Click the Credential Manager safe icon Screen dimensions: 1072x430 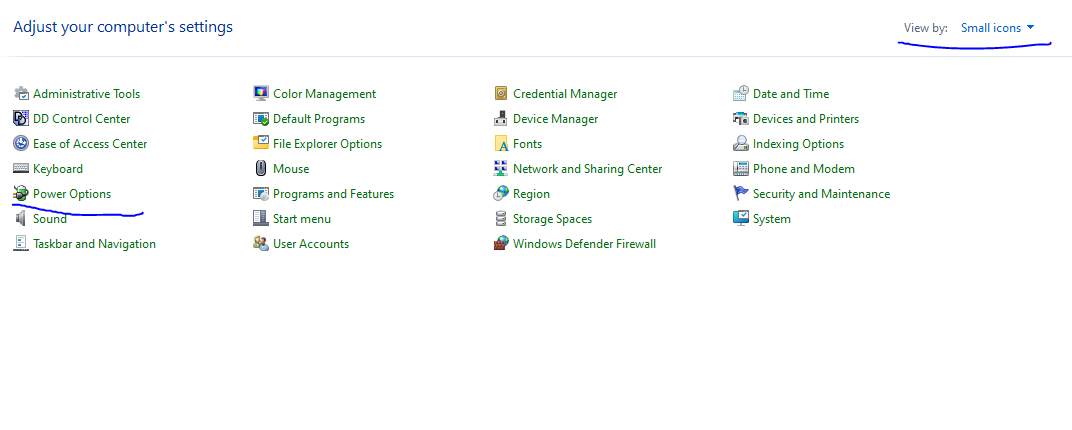pos(501,94)
